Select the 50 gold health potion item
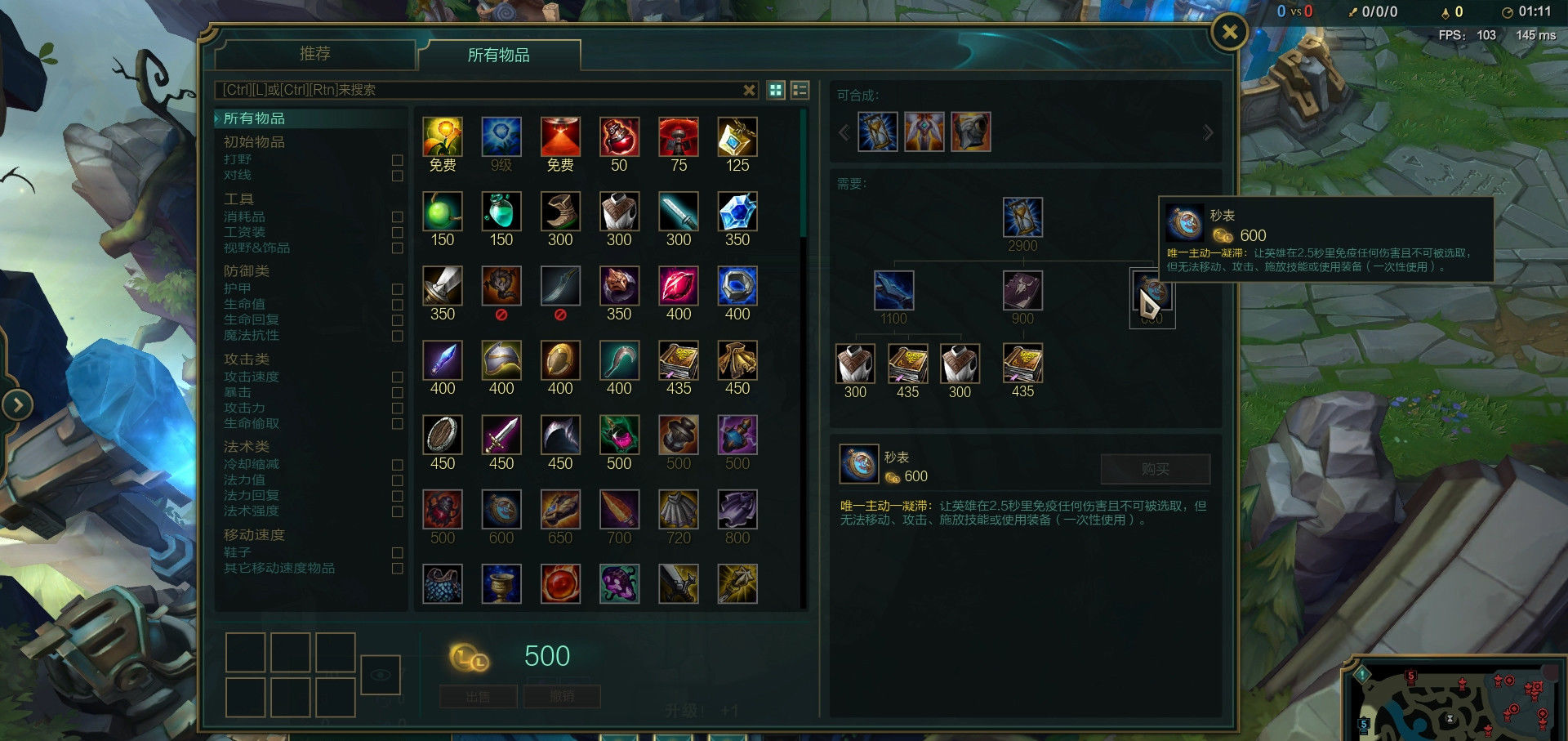 tap(619, 136)
